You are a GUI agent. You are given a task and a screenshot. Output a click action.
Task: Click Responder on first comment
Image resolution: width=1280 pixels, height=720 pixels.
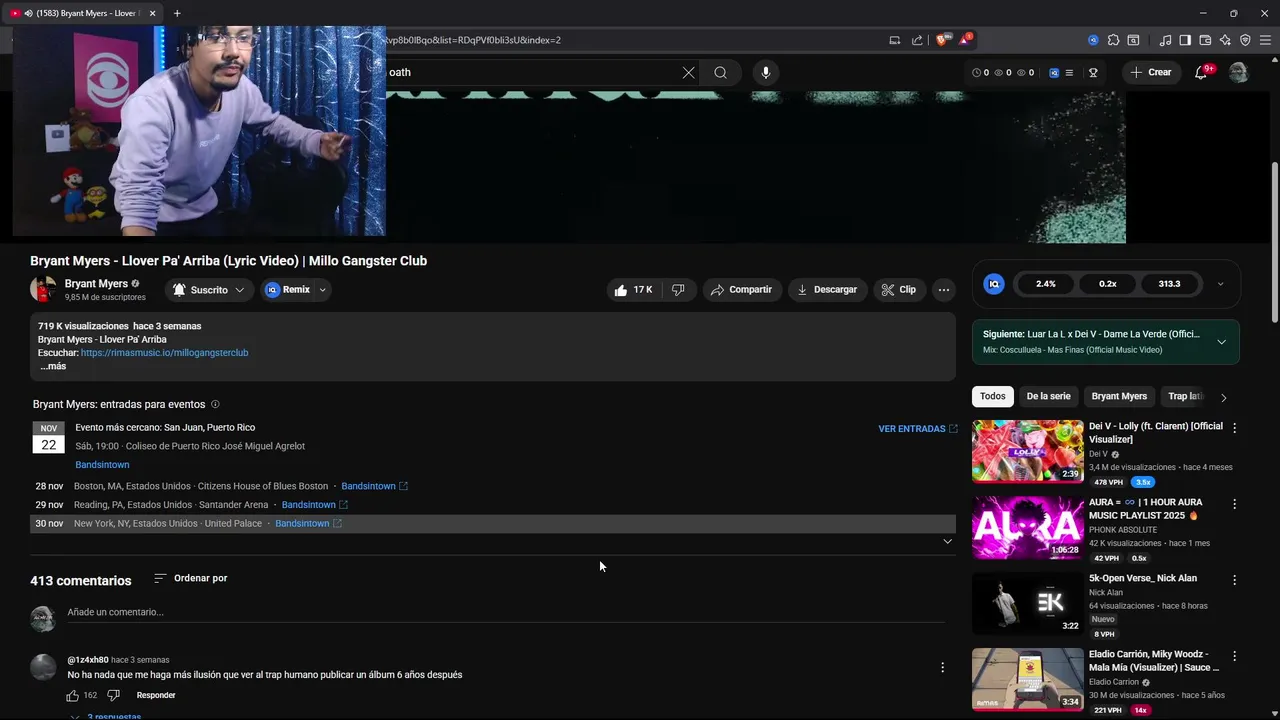156,695
